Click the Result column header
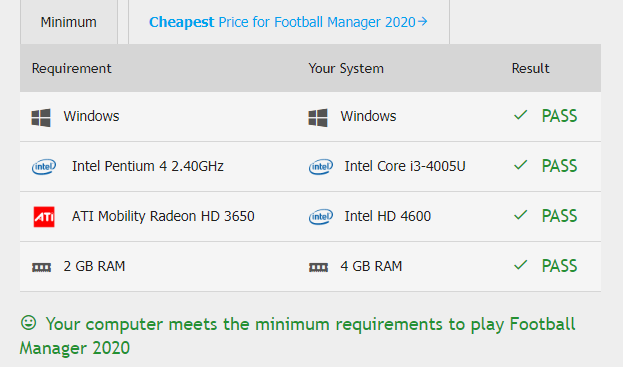This screenshot has width=623, height=367. [530, 68]
